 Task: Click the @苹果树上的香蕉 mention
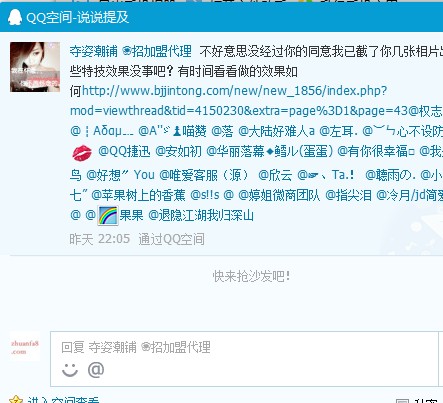(138, 195)
